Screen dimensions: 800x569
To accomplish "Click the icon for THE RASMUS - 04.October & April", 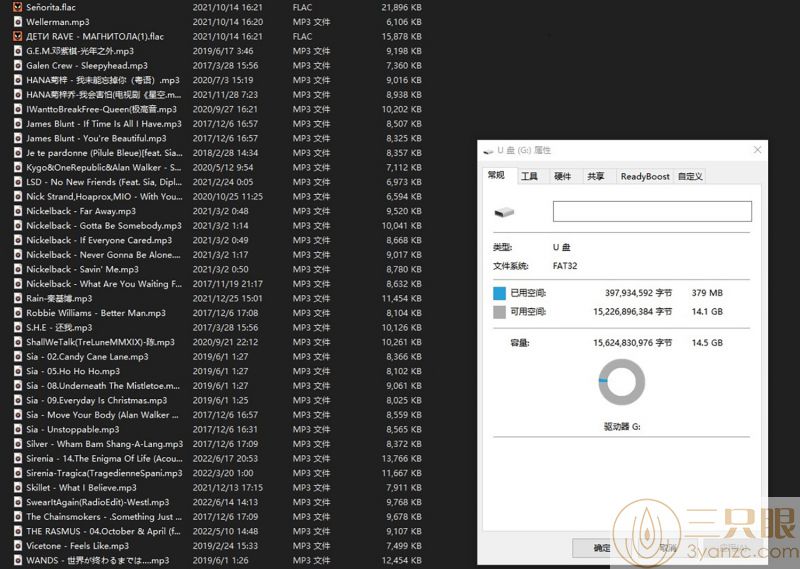I will click(18, 531).
